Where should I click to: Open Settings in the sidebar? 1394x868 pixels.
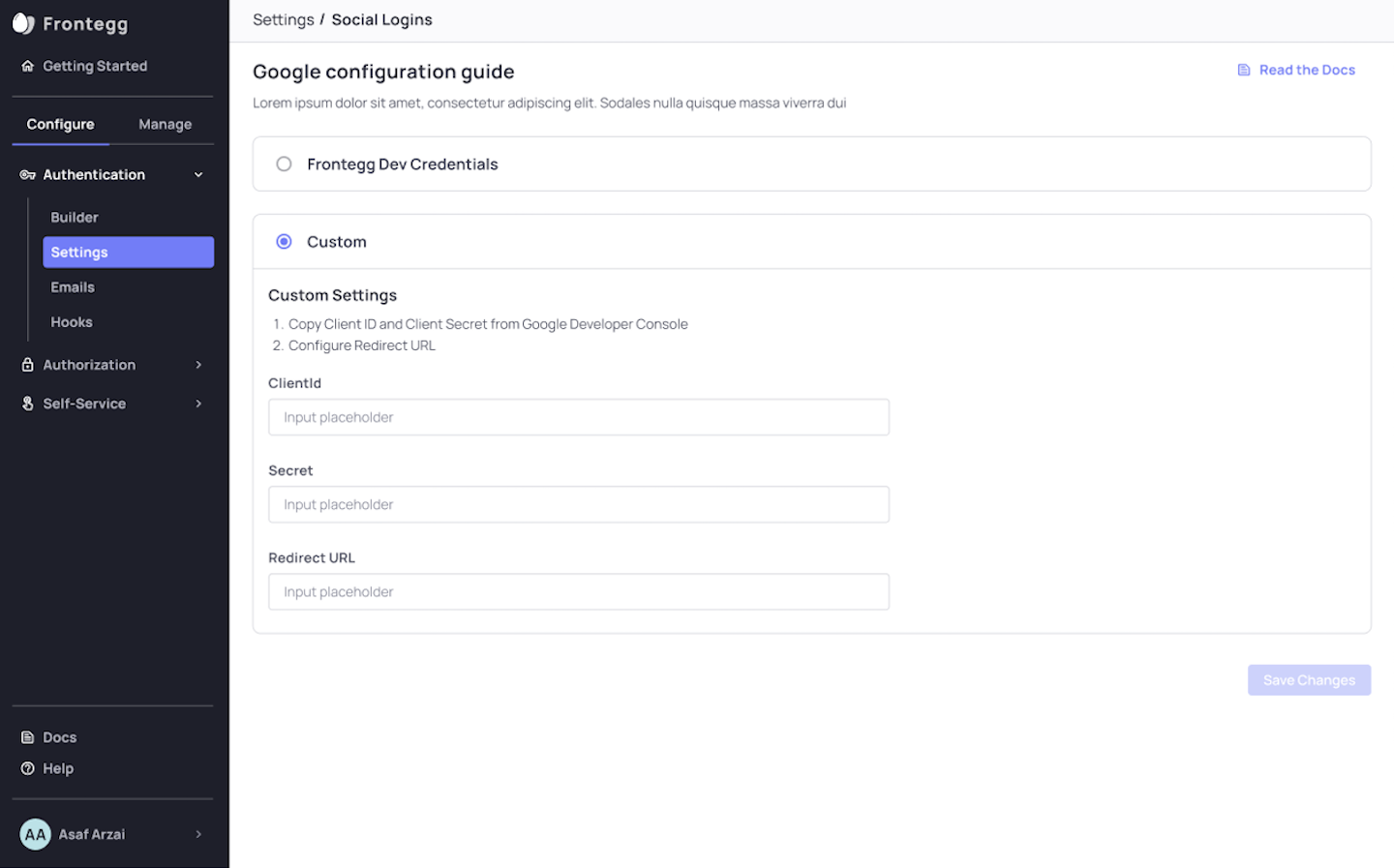(128, 253)
